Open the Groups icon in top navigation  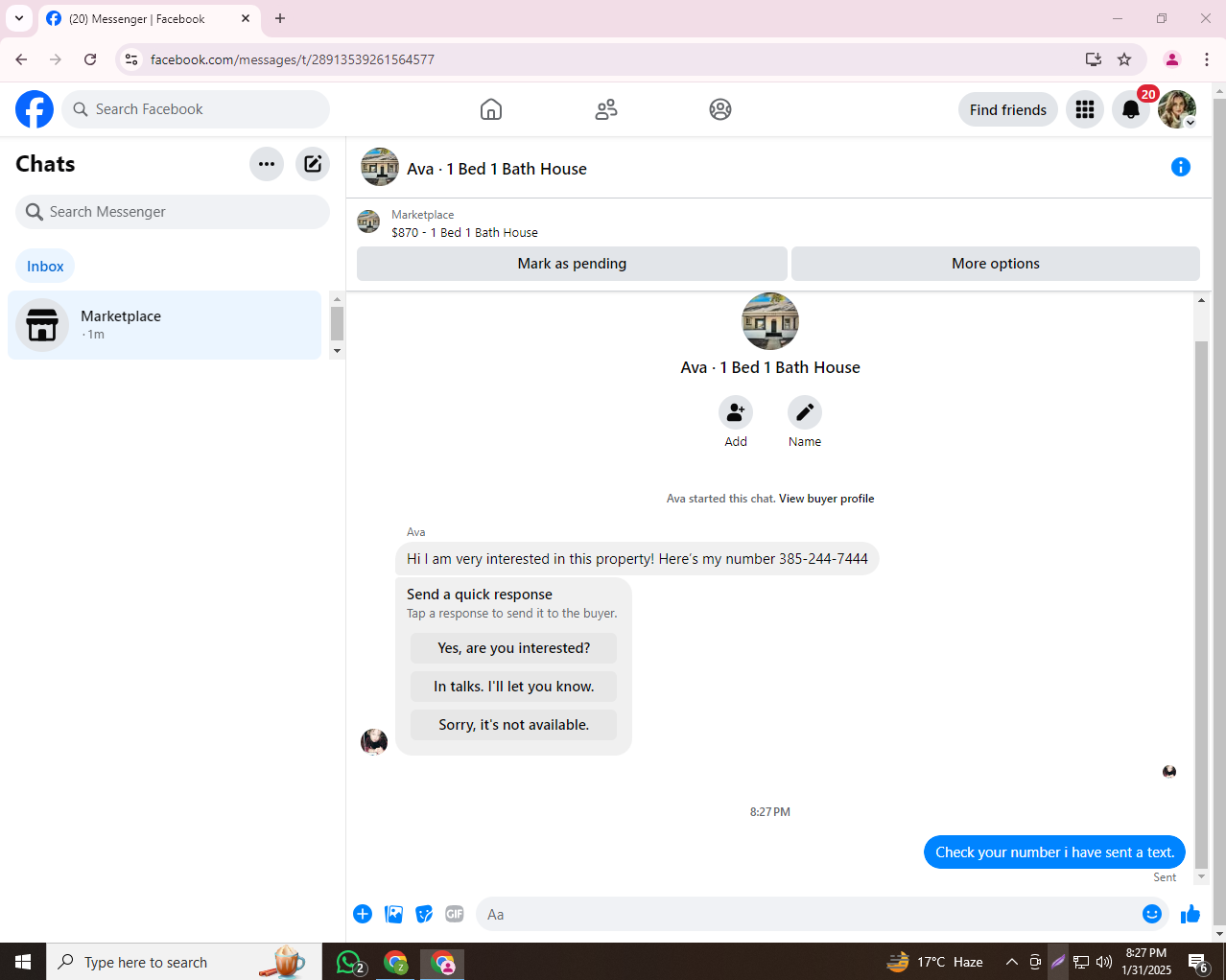[720, 109]
